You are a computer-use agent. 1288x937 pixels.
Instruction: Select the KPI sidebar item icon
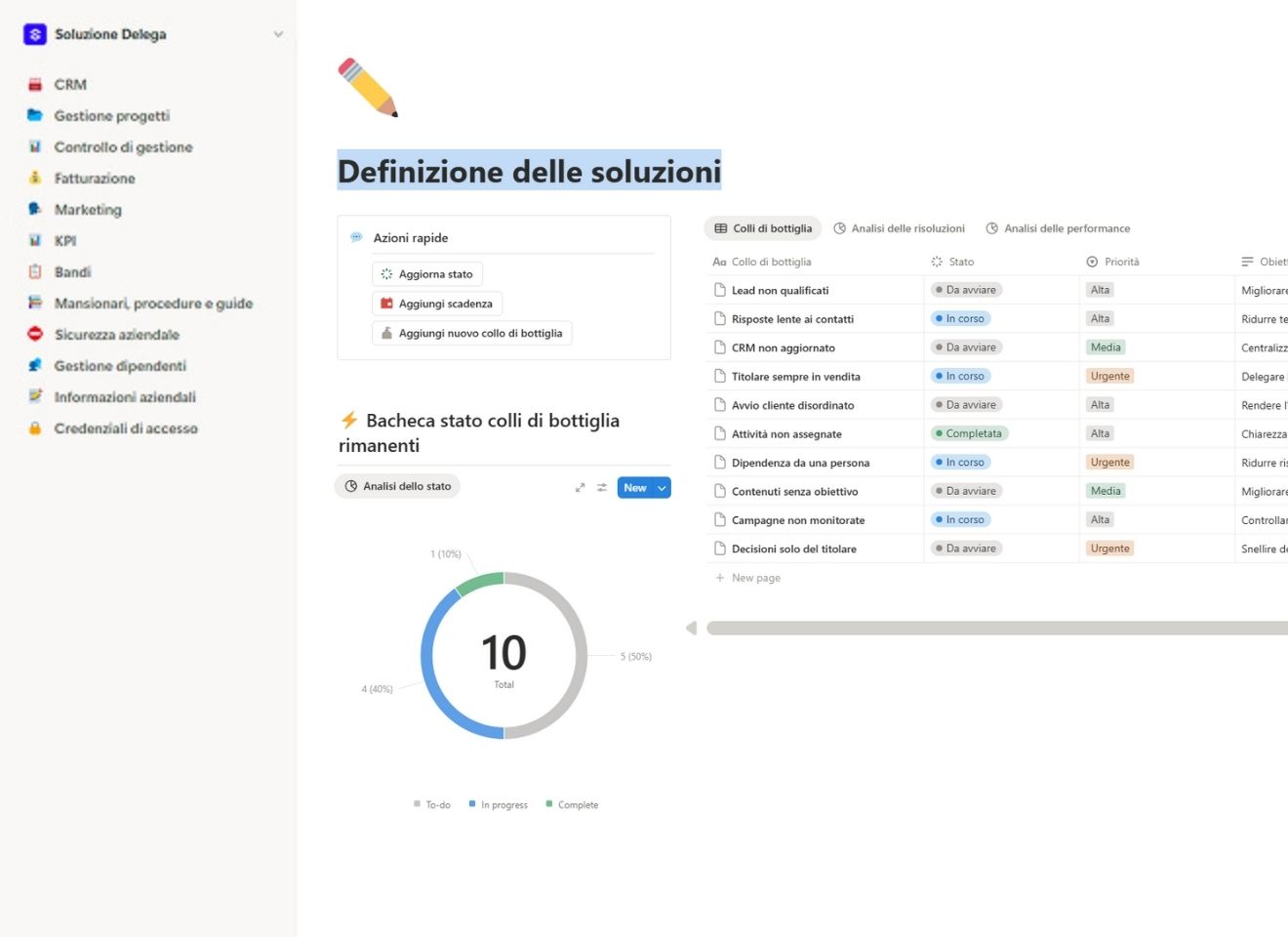click(36, 240)
